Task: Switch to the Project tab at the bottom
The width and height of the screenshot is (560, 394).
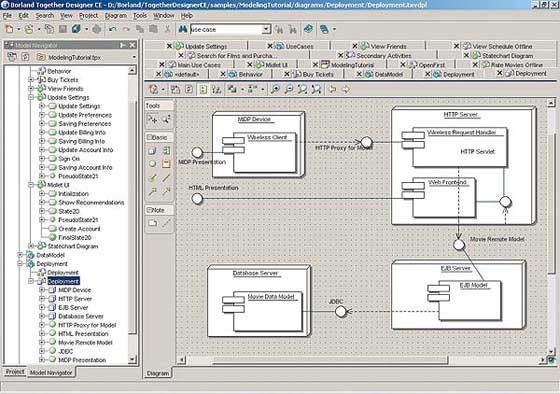Action: (x=15, y=372)
